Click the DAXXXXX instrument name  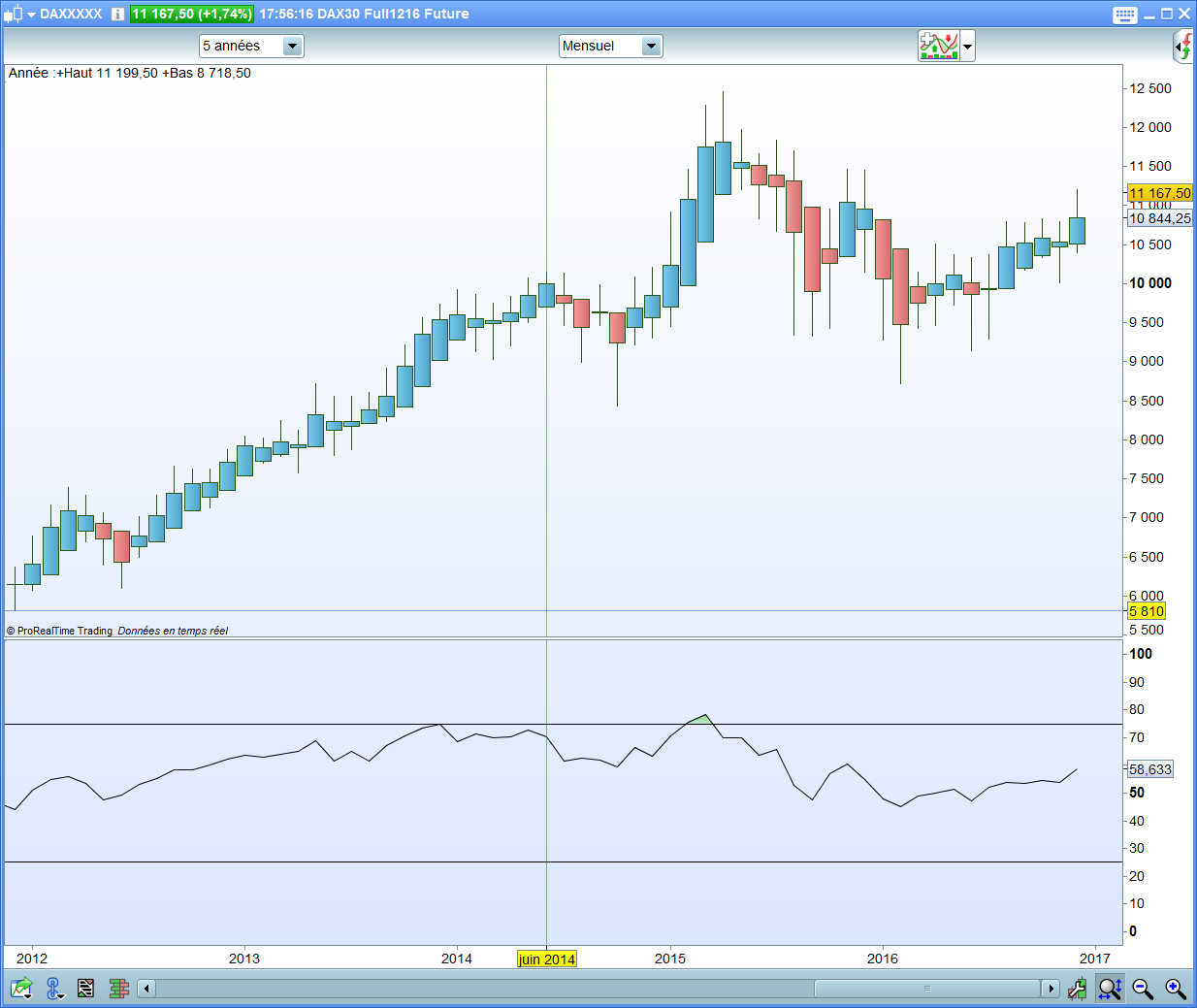pyautogui.click(x=71, y=14)
